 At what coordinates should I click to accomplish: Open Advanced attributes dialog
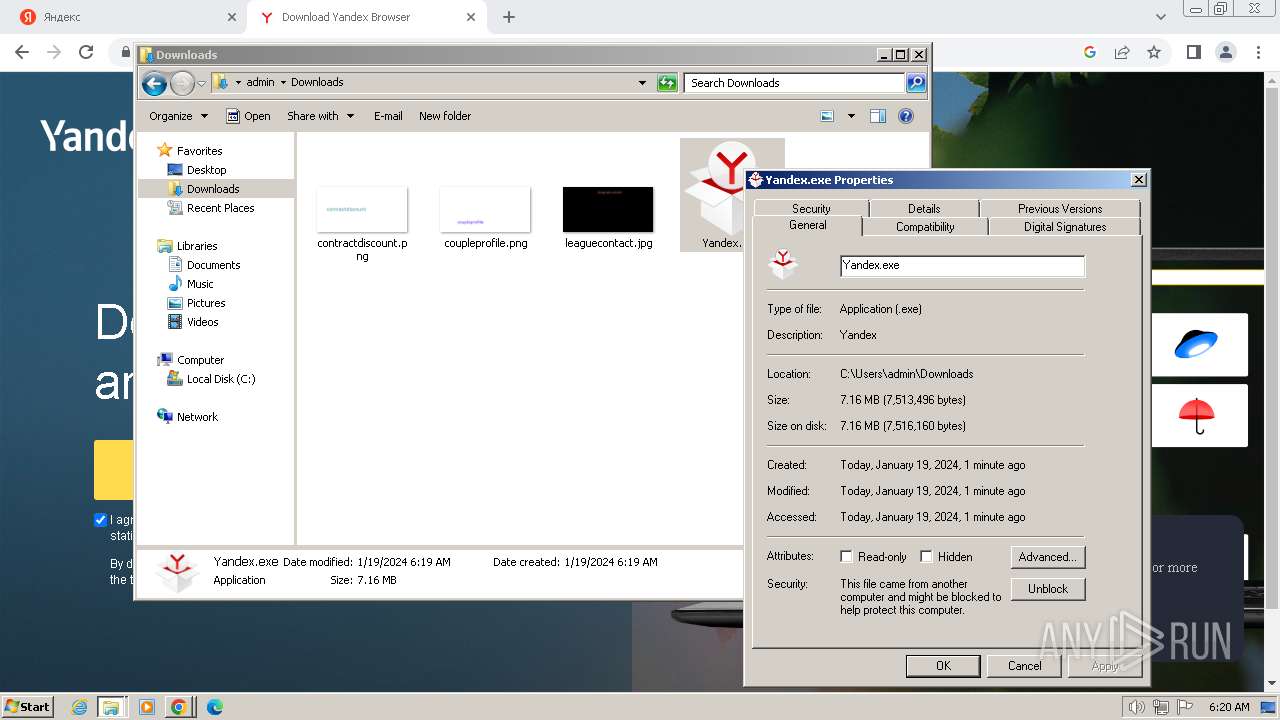tap(1048, 557)
